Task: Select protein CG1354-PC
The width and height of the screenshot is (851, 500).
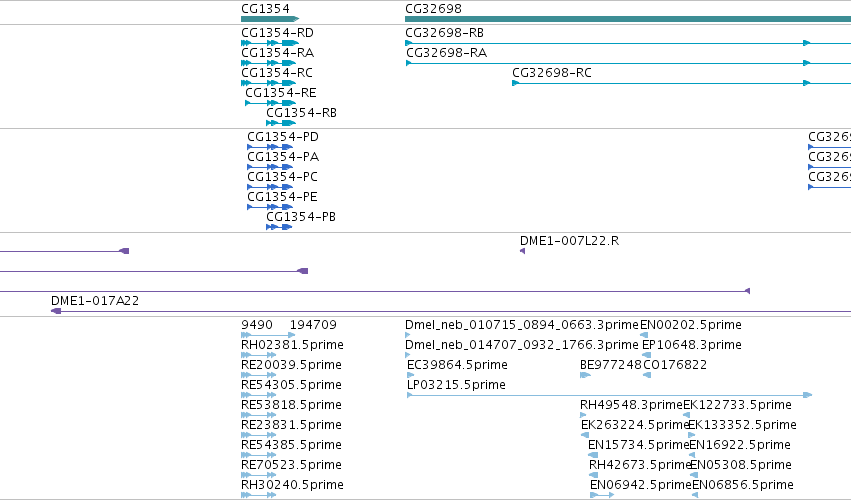Action: click(x=282, y=177)
